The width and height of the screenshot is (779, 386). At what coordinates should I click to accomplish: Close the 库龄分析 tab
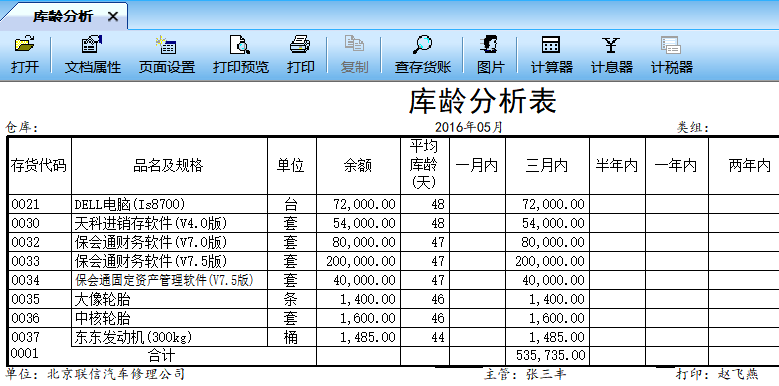[113, 17]
